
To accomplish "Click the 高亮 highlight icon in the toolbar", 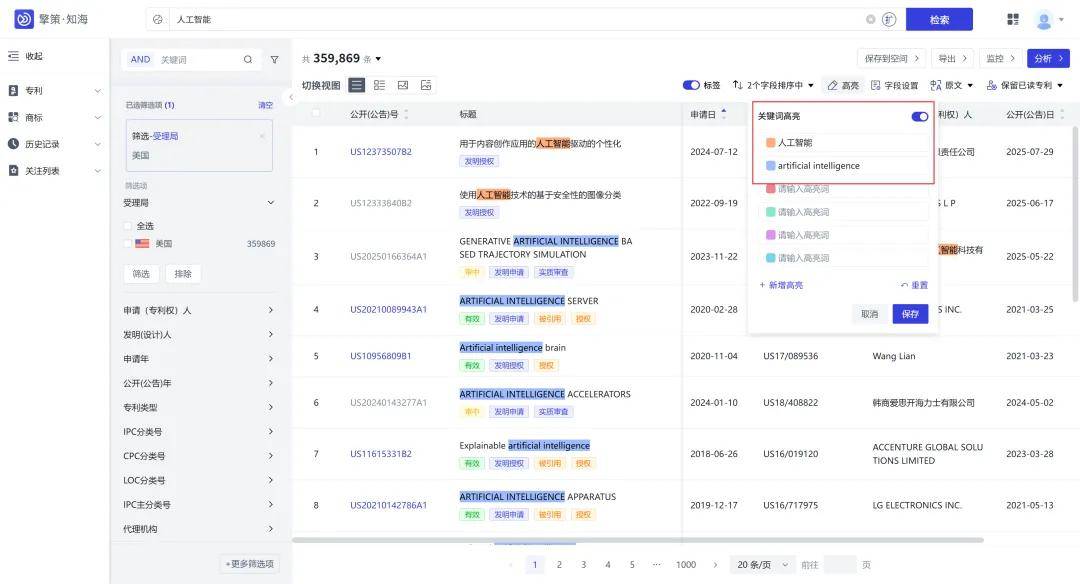I will click(x=835, y=85).
